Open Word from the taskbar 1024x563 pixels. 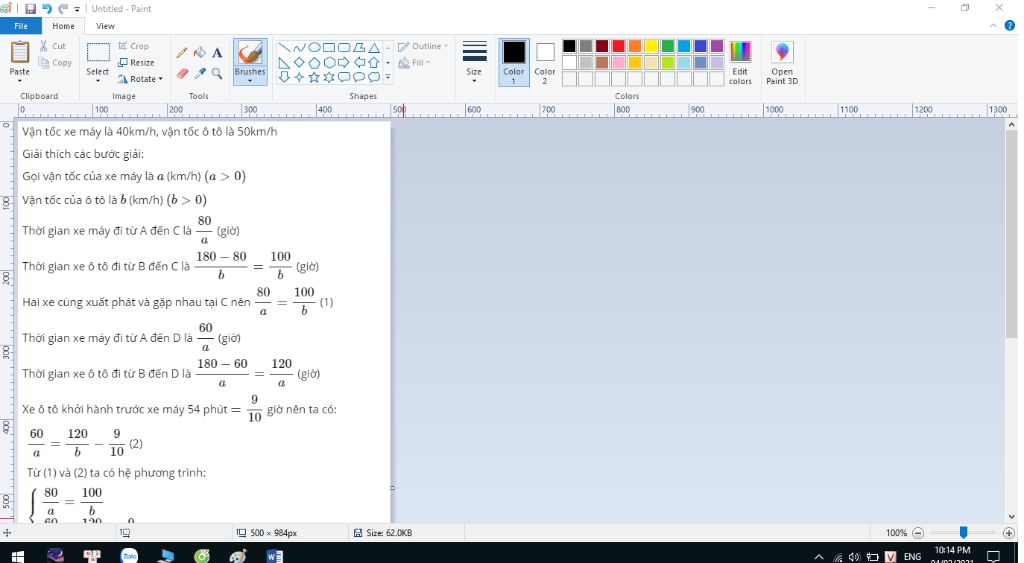pyautogui.click(x=275, y=556)
